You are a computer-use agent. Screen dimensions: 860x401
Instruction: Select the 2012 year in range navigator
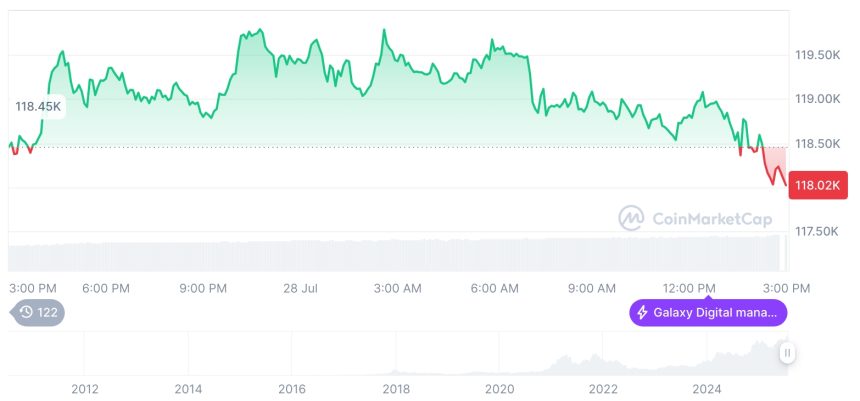tap(85, 388)
